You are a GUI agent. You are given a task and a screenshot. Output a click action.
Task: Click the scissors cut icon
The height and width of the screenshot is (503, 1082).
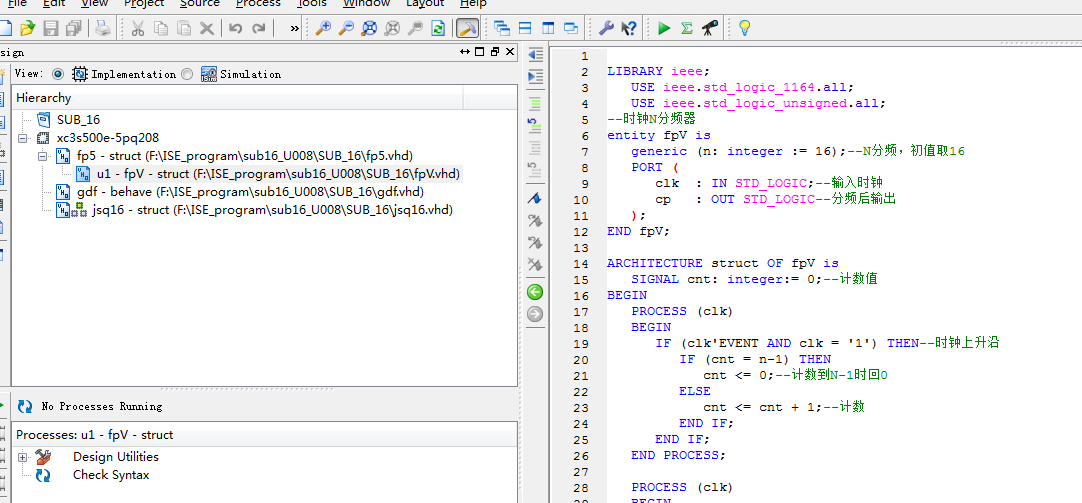139,28
